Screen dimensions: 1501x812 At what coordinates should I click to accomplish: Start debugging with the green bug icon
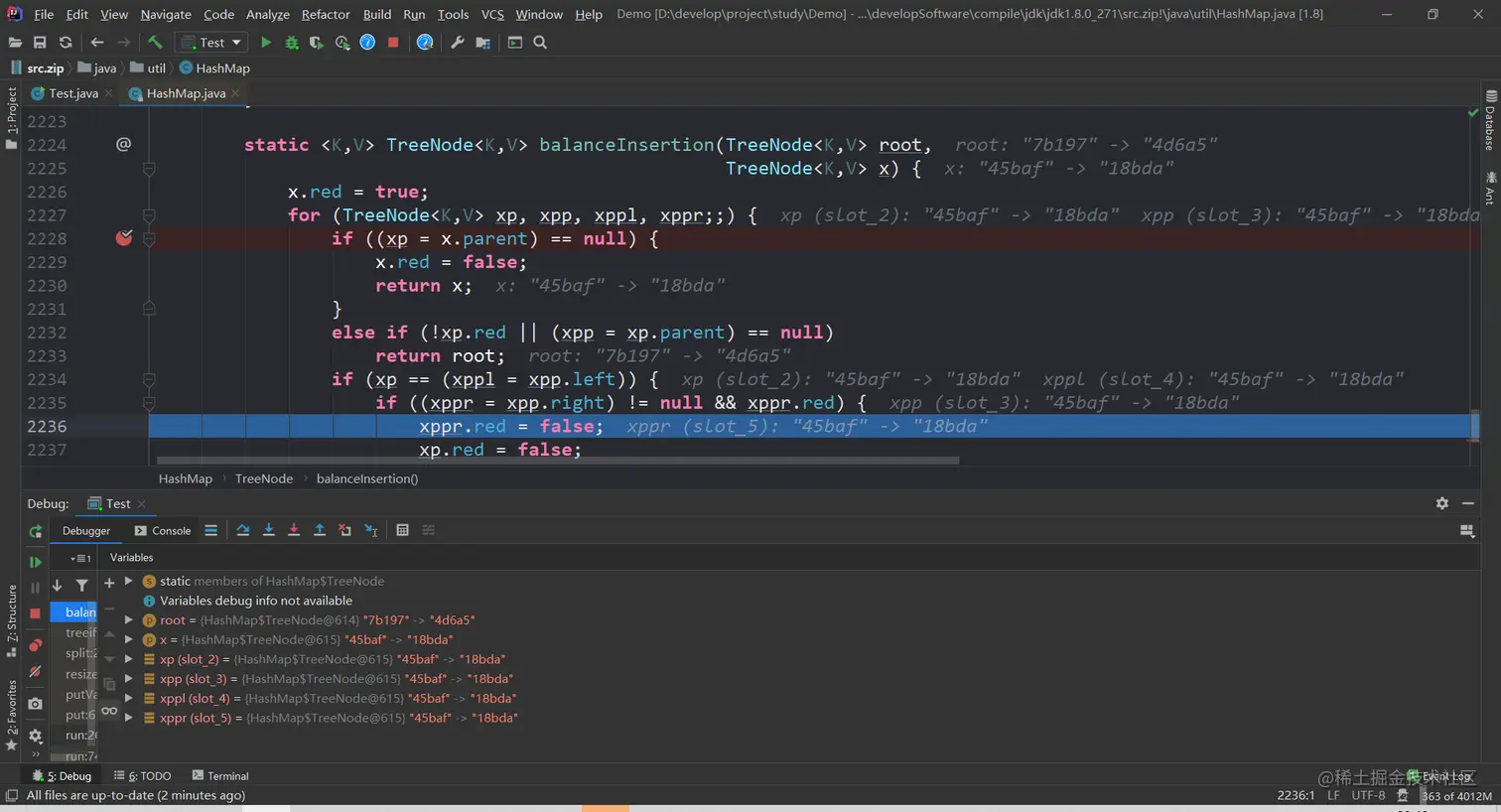(292, 43)
